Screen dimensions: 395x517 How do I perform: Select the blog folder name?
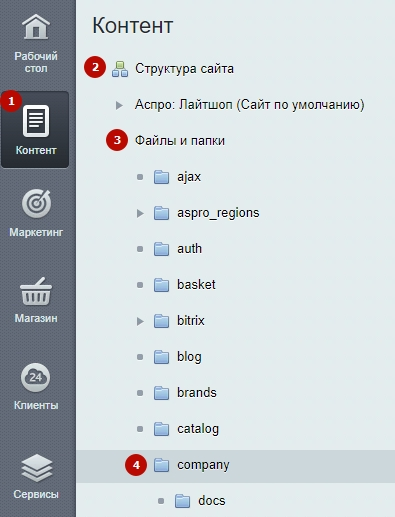tap(189, 357)
